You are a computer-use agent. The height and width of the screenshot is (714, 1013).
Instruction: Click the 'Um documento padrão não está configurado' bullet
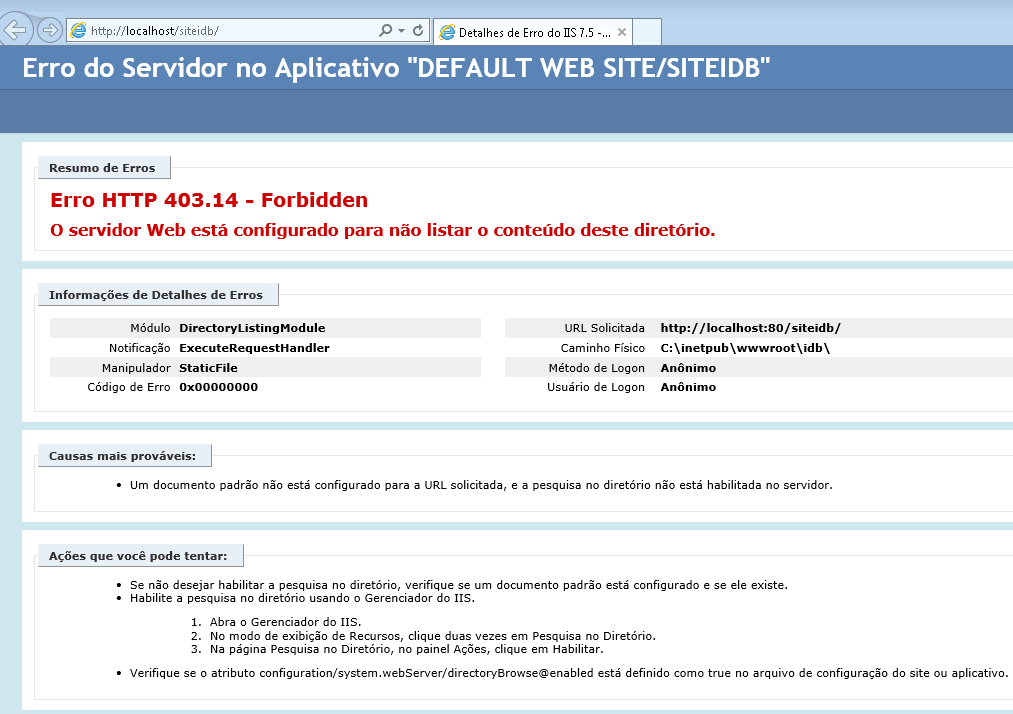(x=481, y=485)
